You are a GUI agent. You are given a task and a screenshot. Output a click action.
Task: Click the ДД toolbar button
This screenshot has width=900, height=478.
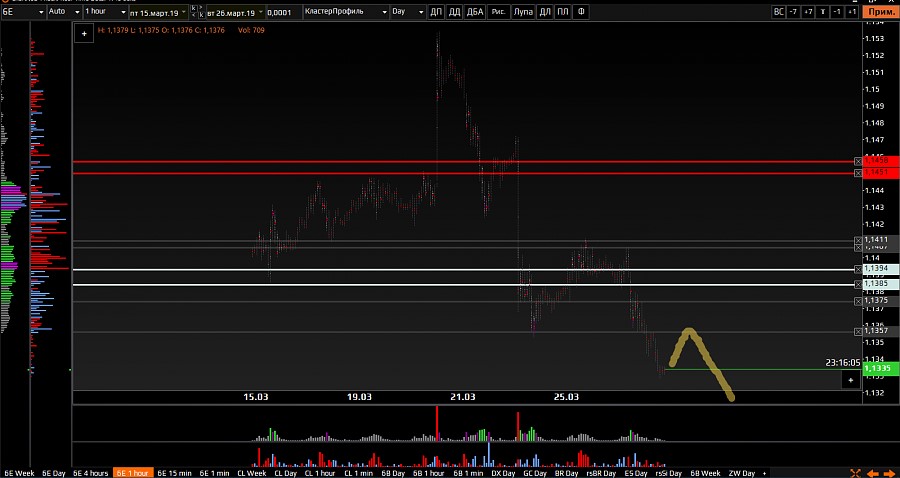454,12
